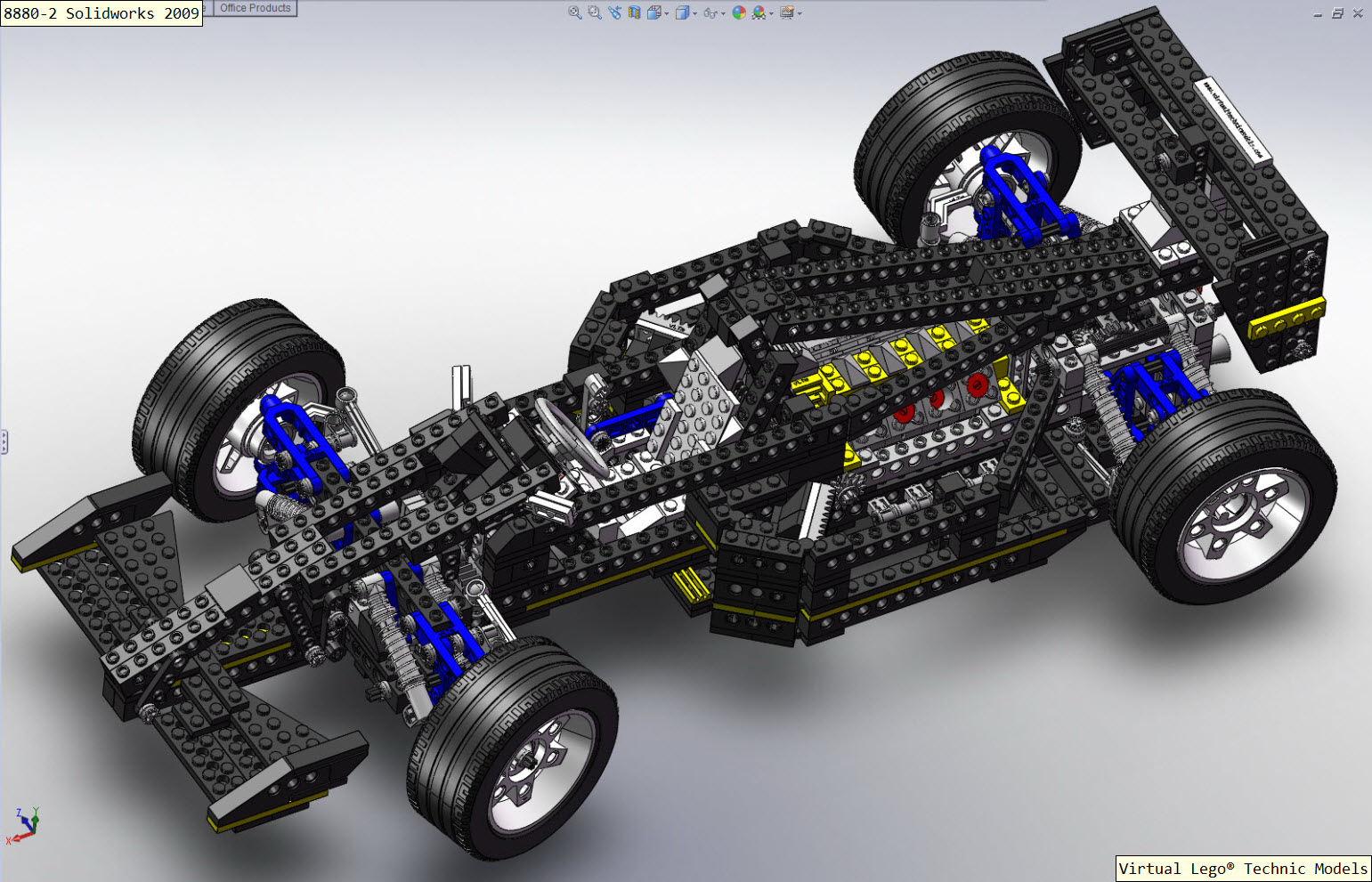
Task: Expand the View Orientation dropdown arrow
Action: (667, 13)
